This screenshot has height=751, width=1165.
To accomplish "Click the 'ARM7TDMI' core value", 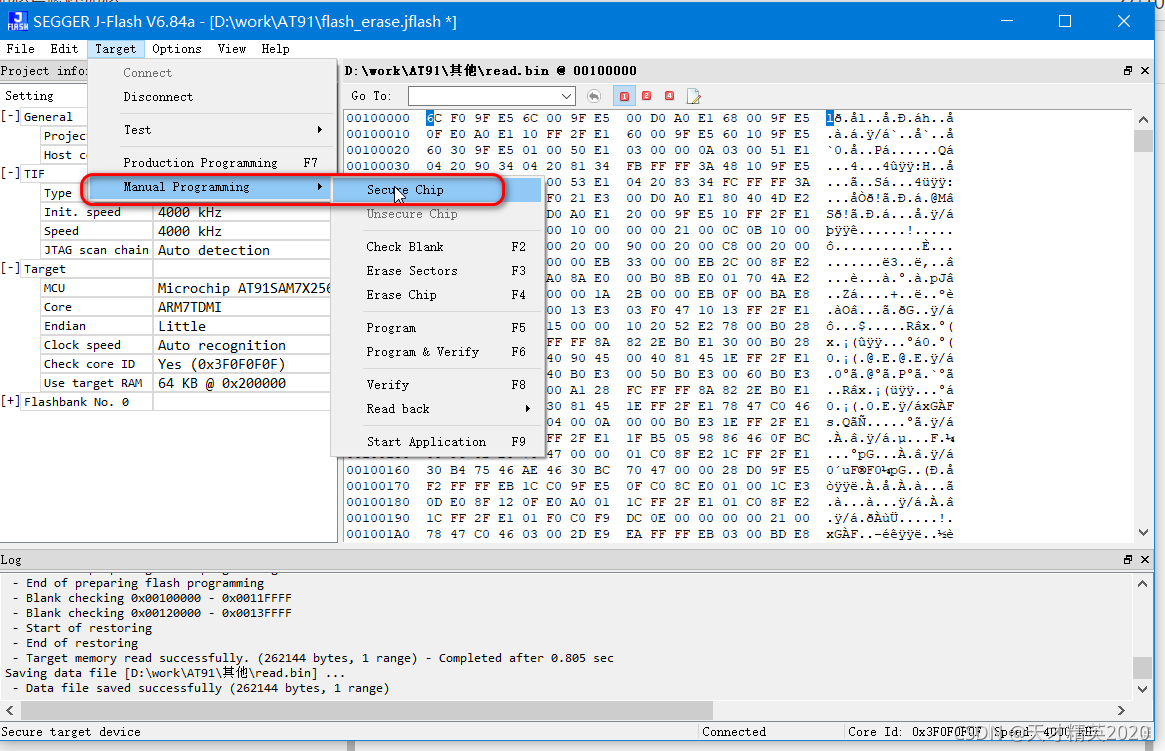I will [189, 307].
